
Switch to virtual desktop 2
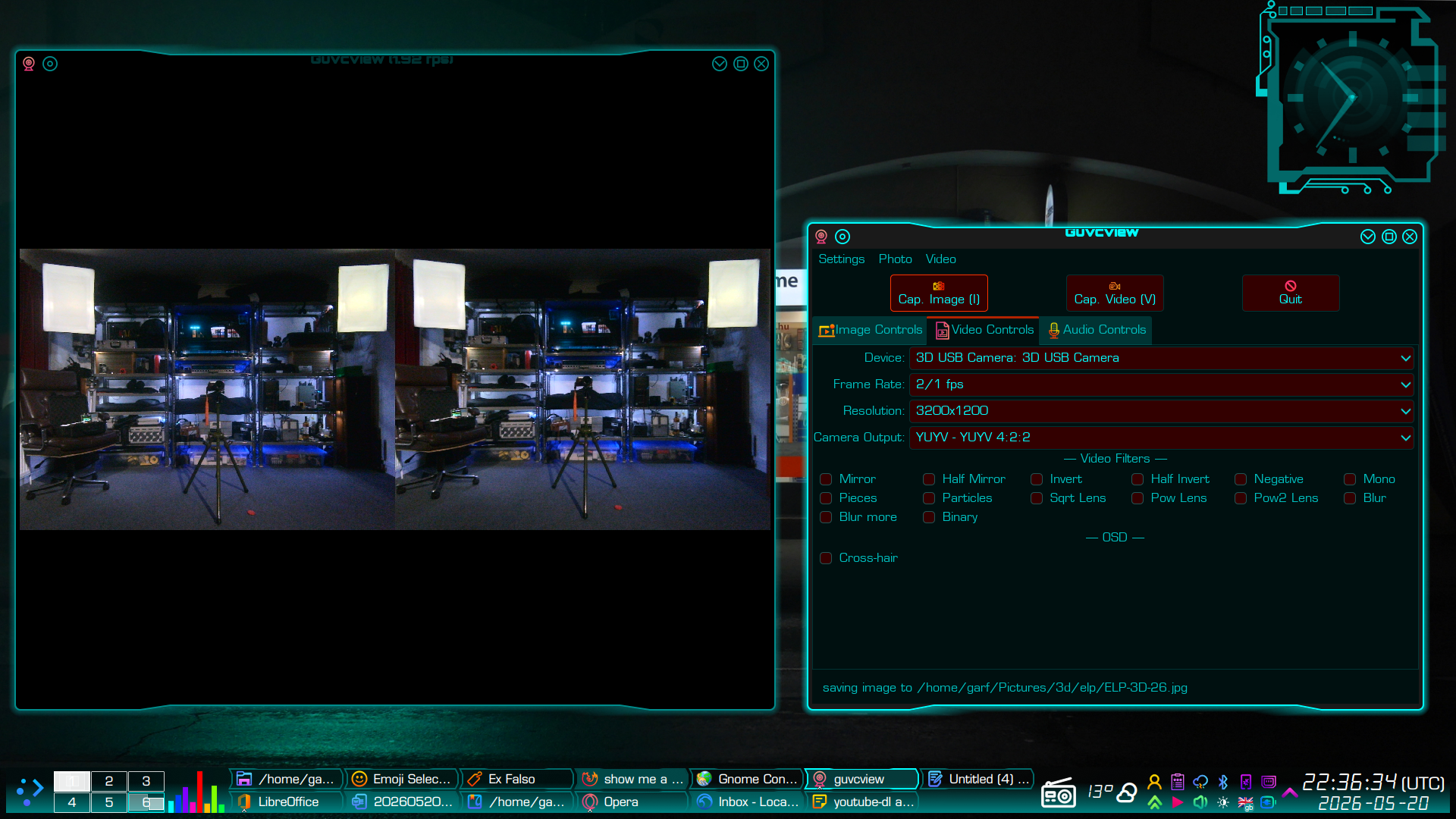[x=109, y=781]
